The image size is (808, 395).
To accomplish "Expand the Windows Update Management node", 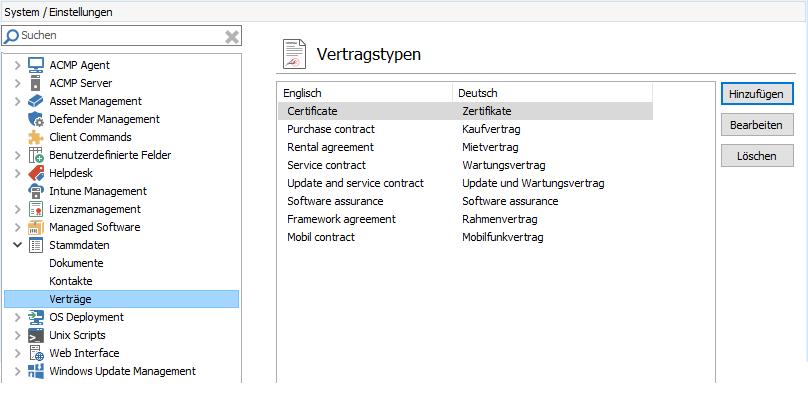I will point(17,372).
